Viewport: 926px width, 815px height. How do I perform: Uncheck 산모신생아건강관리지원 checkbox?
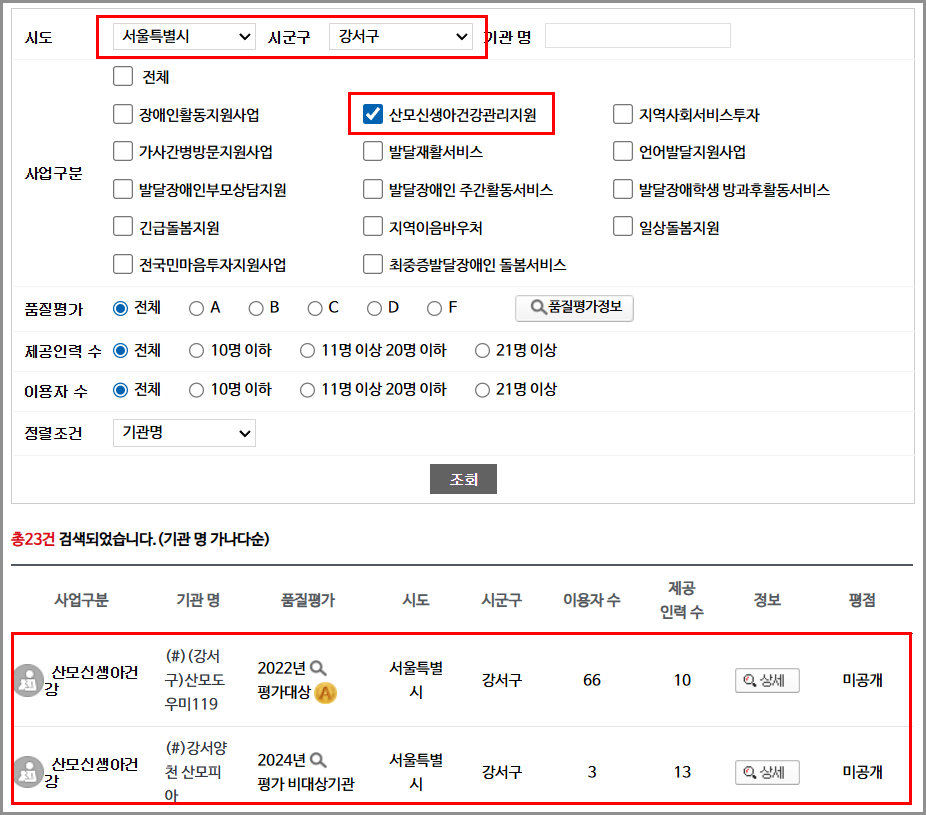point(372,114)
